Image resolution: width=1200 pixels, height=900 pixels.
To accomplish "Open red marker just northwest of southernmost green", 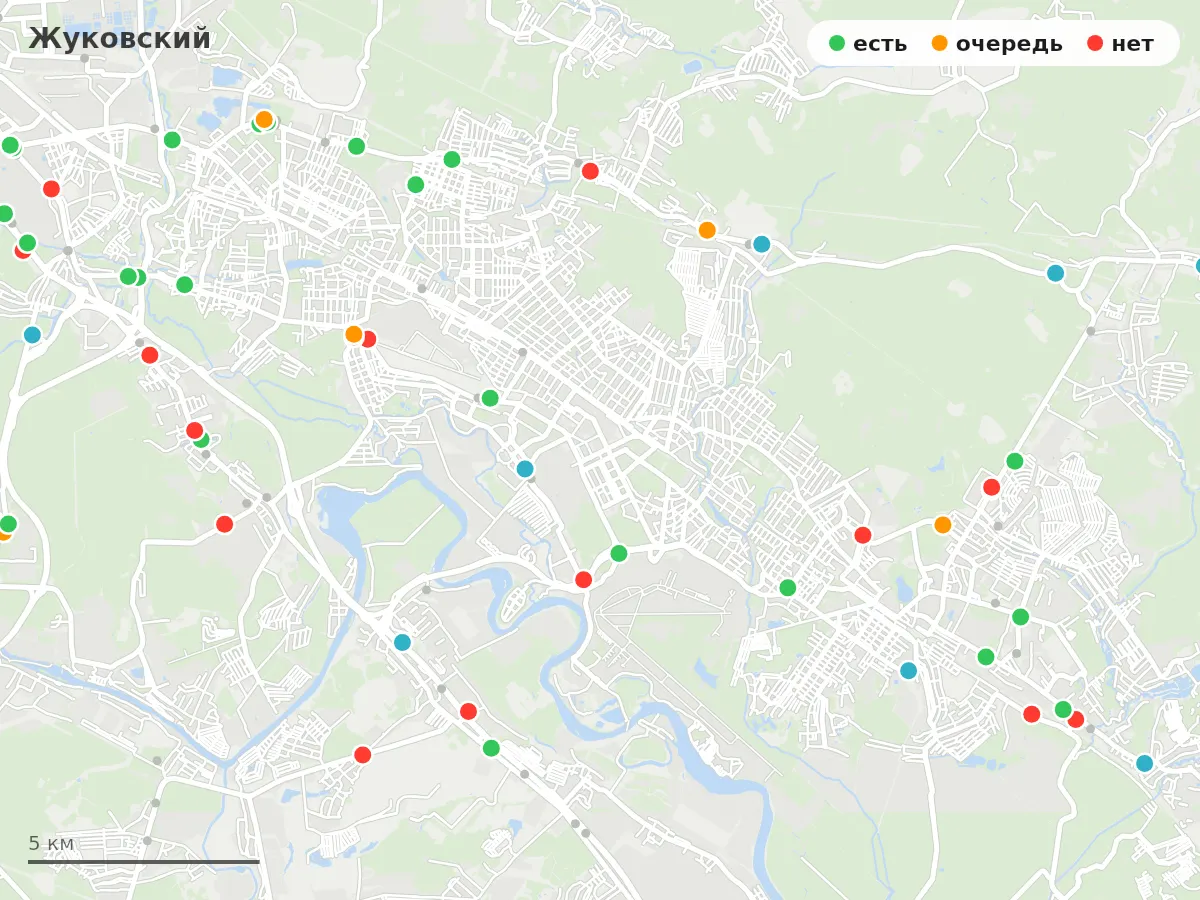I will click(468, 711).
